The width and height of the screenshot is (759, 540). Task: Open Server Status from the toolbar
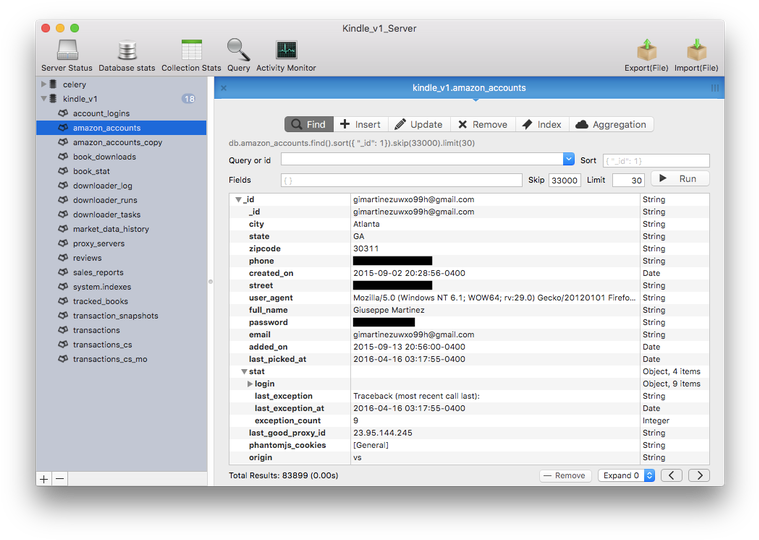[x=67, y=56]
